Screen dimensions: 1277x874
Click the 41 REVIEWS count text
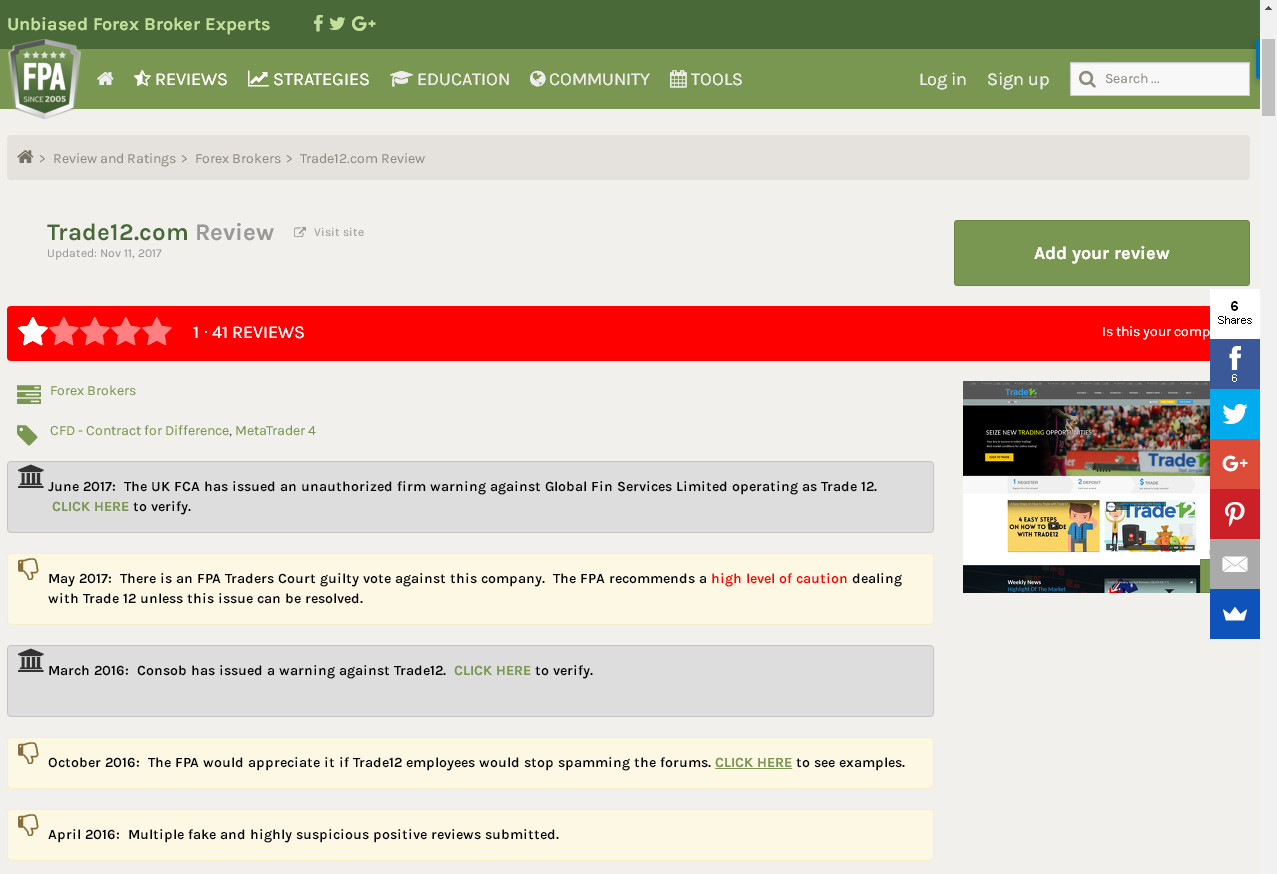coord(258,333)
